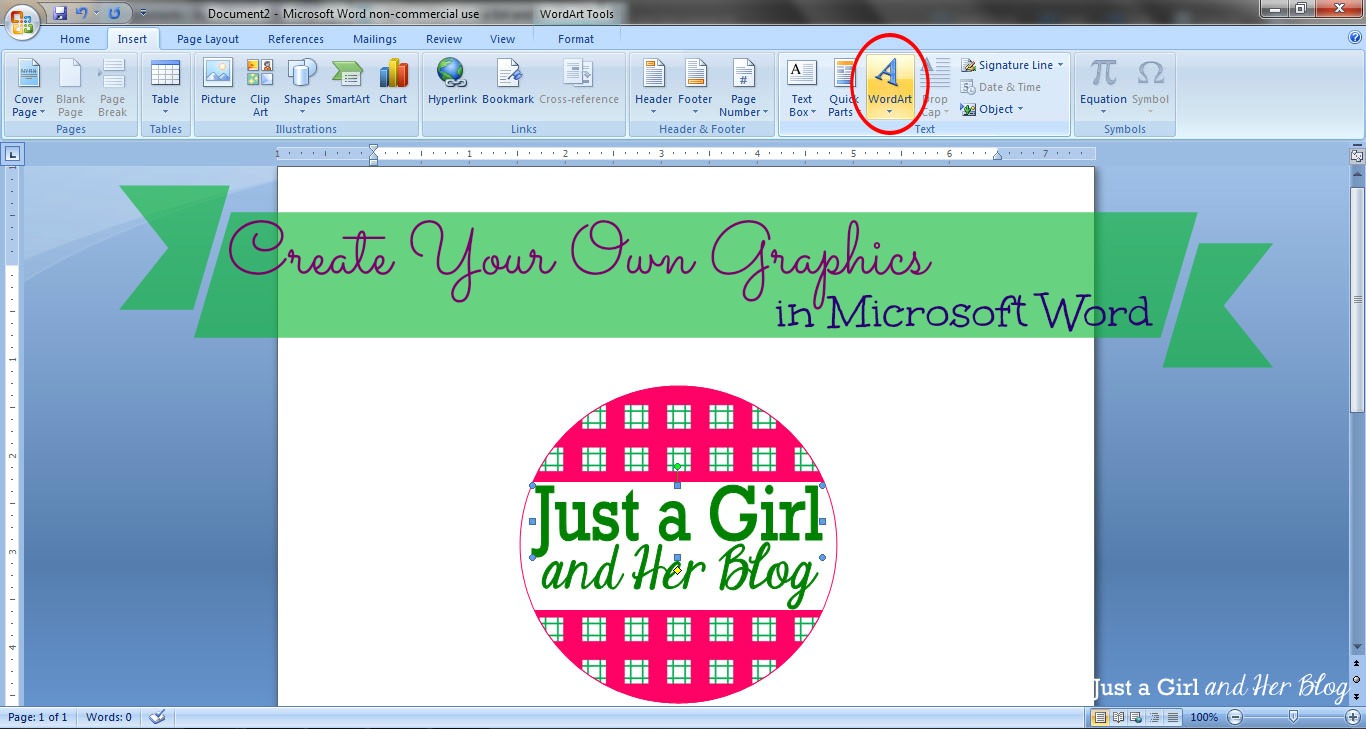Image resolution: width=1366 pixels, height=729 pixels.
Task: Open the Clip Art pane
Action: (x=260, y=89)
